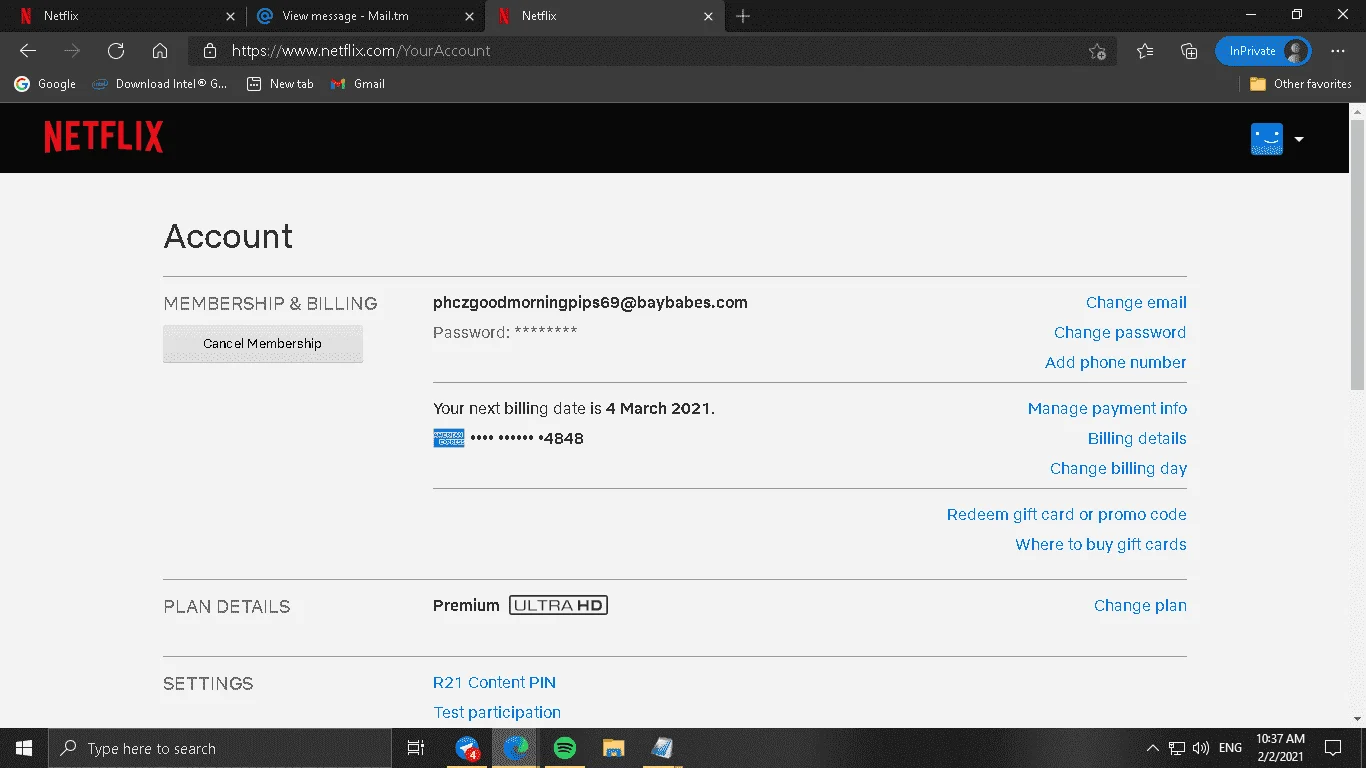Viewport: 1366px width, 768px height.
Task: Open the browser Settings and more menu
Action: point(1338,51)
